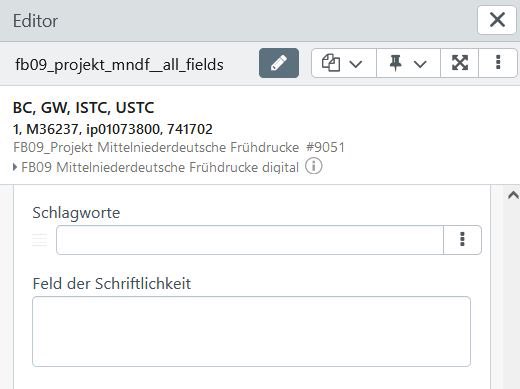Click the Schlagworte input field
The height and width of the screenshot is (389, 520).
250,240
